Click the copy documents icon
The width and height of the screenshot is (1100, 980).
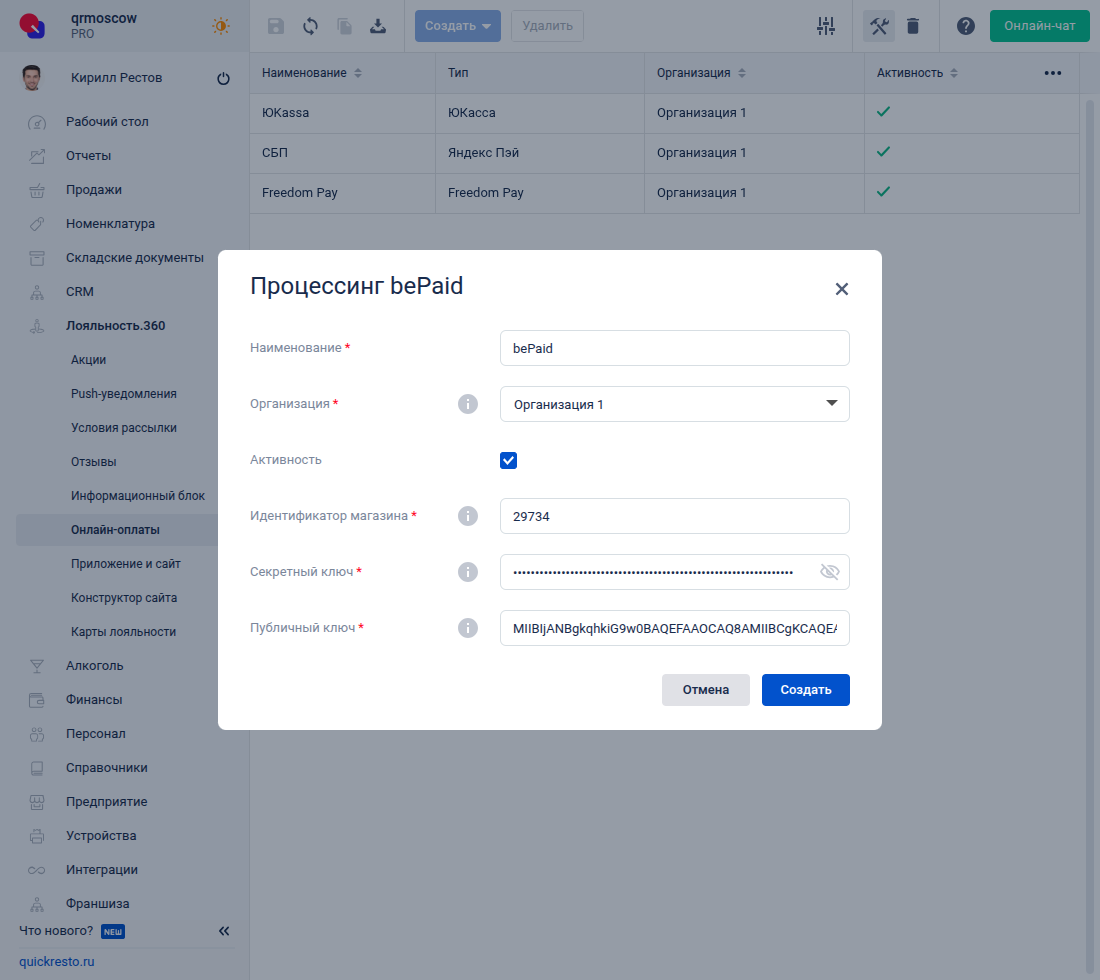coord(344,26)
